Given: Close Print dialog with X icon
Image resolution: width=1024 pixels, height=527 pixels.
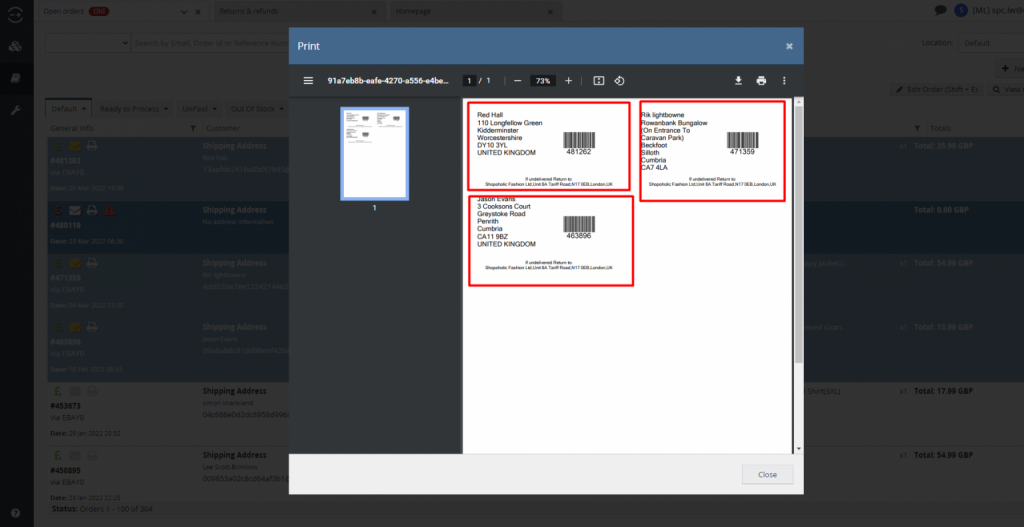Looking at the screenshot, I should coord(789,46).
